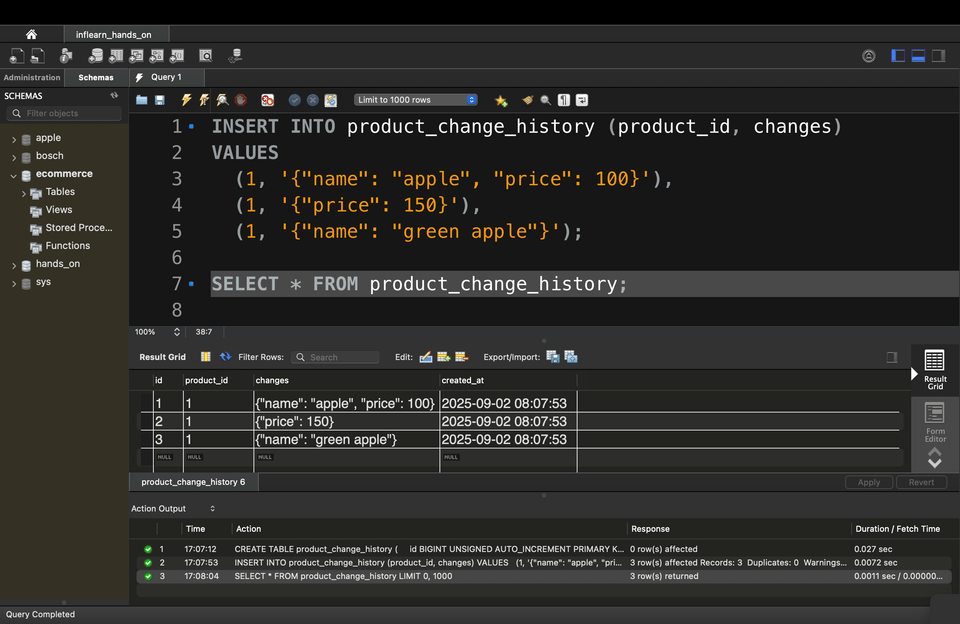The image size is (960, 624).
Task: Expand the Tables node under ecommerce
Action: [24, 193]
